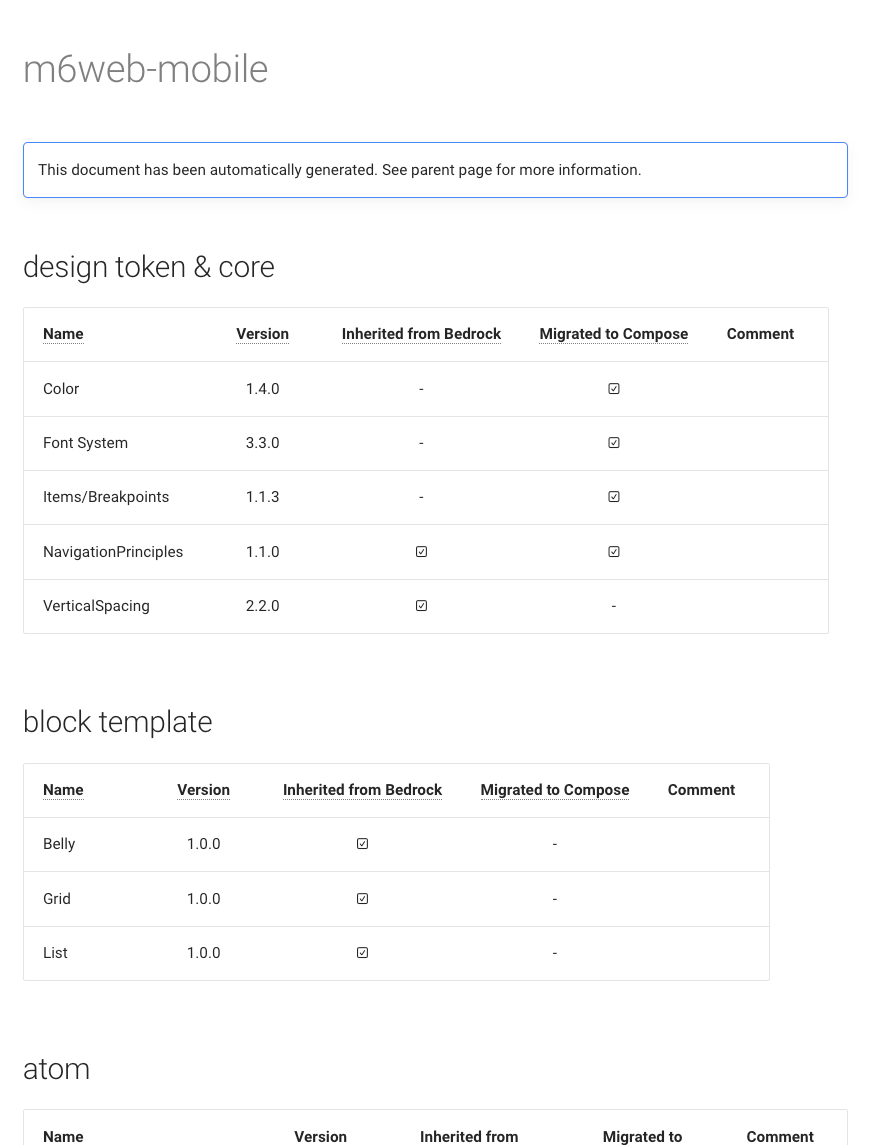876x1145 pixels.
Task: Sort by Migrated to Compose in block template table
Action: (555, 790)
